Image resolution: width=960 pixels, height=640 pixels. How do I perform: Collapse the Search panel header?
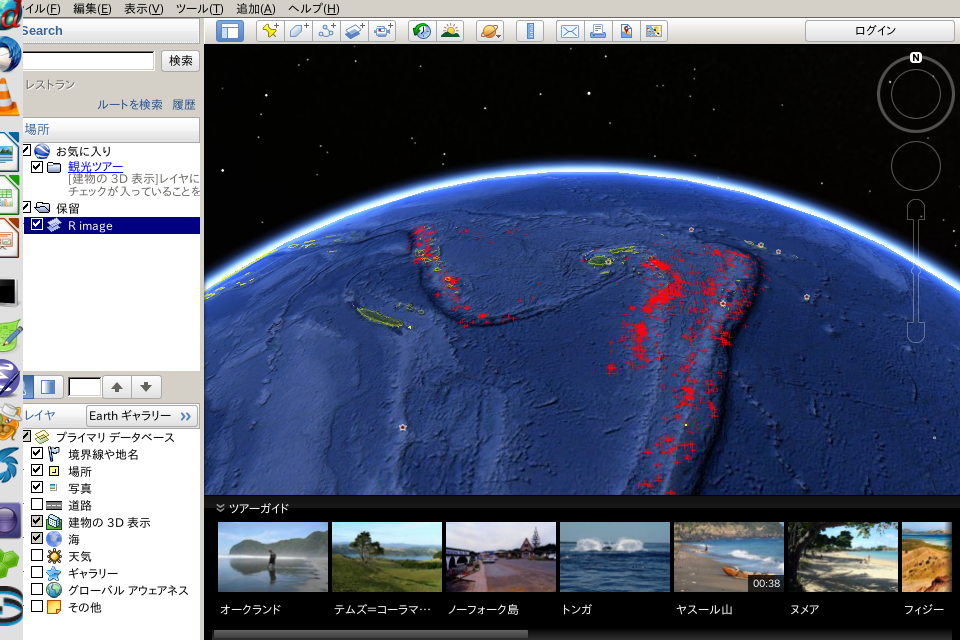tap(111, 31)
